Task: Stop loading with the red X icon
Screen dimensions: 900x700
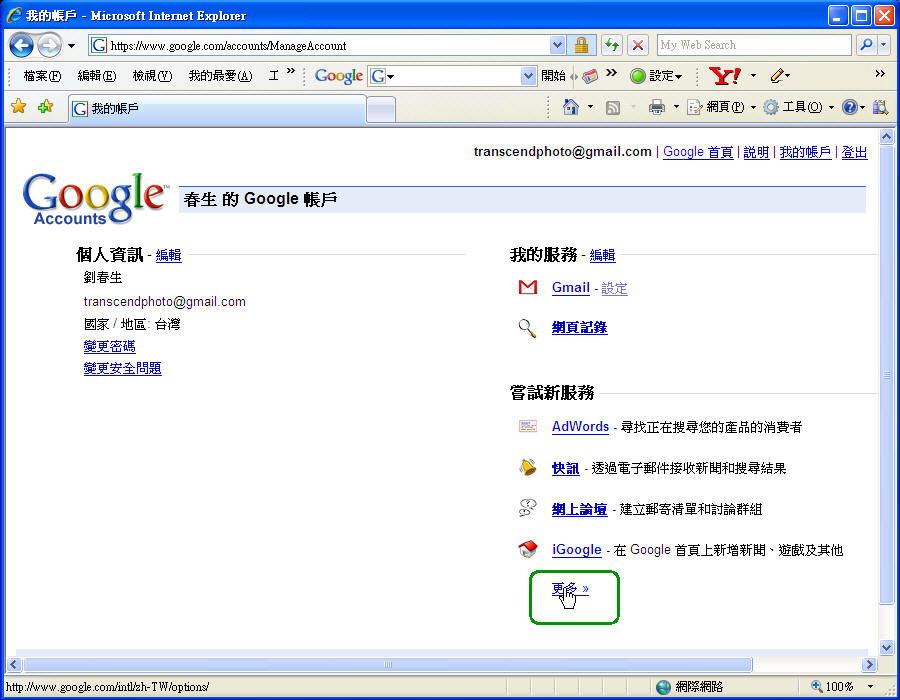Action: (637, 45)
